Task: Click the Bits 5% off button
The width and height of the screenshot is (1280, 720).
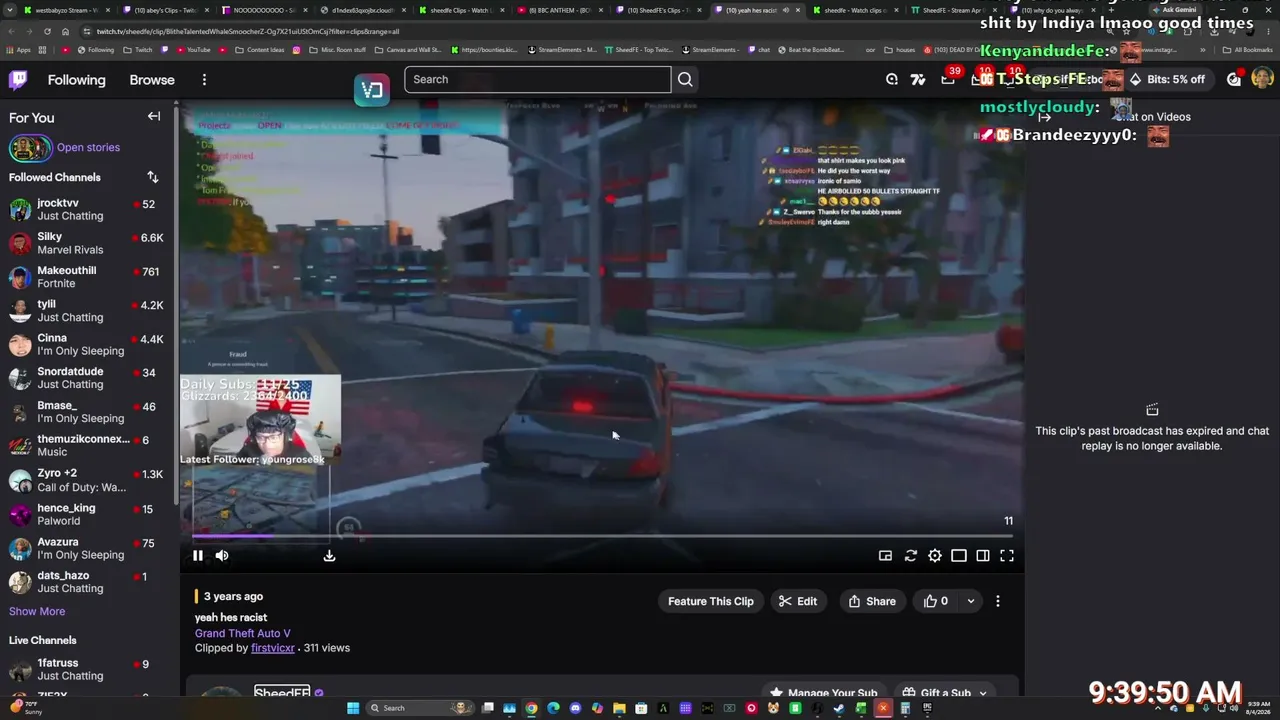Action: [1167, 80]
